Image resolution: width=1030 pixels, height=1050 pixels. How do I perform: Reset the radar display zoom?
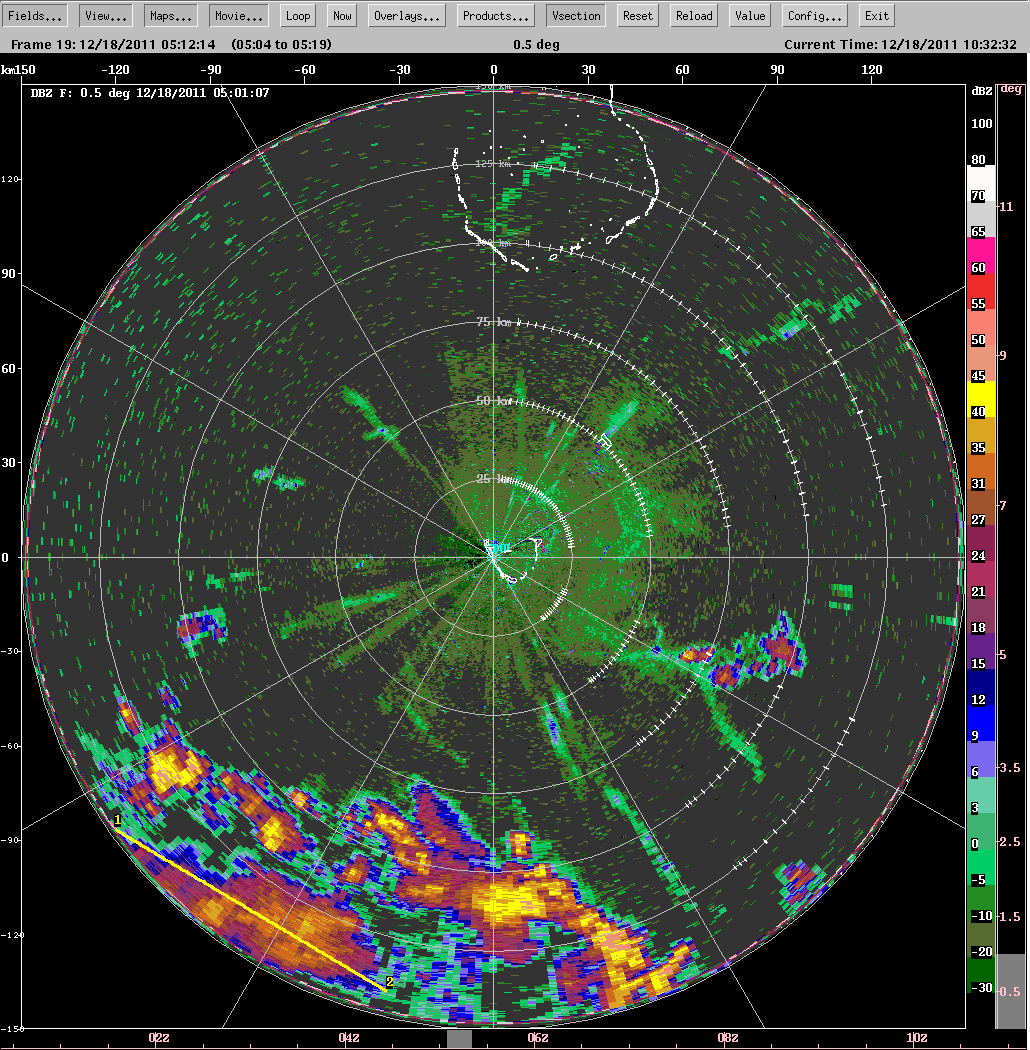pos(637,15)
